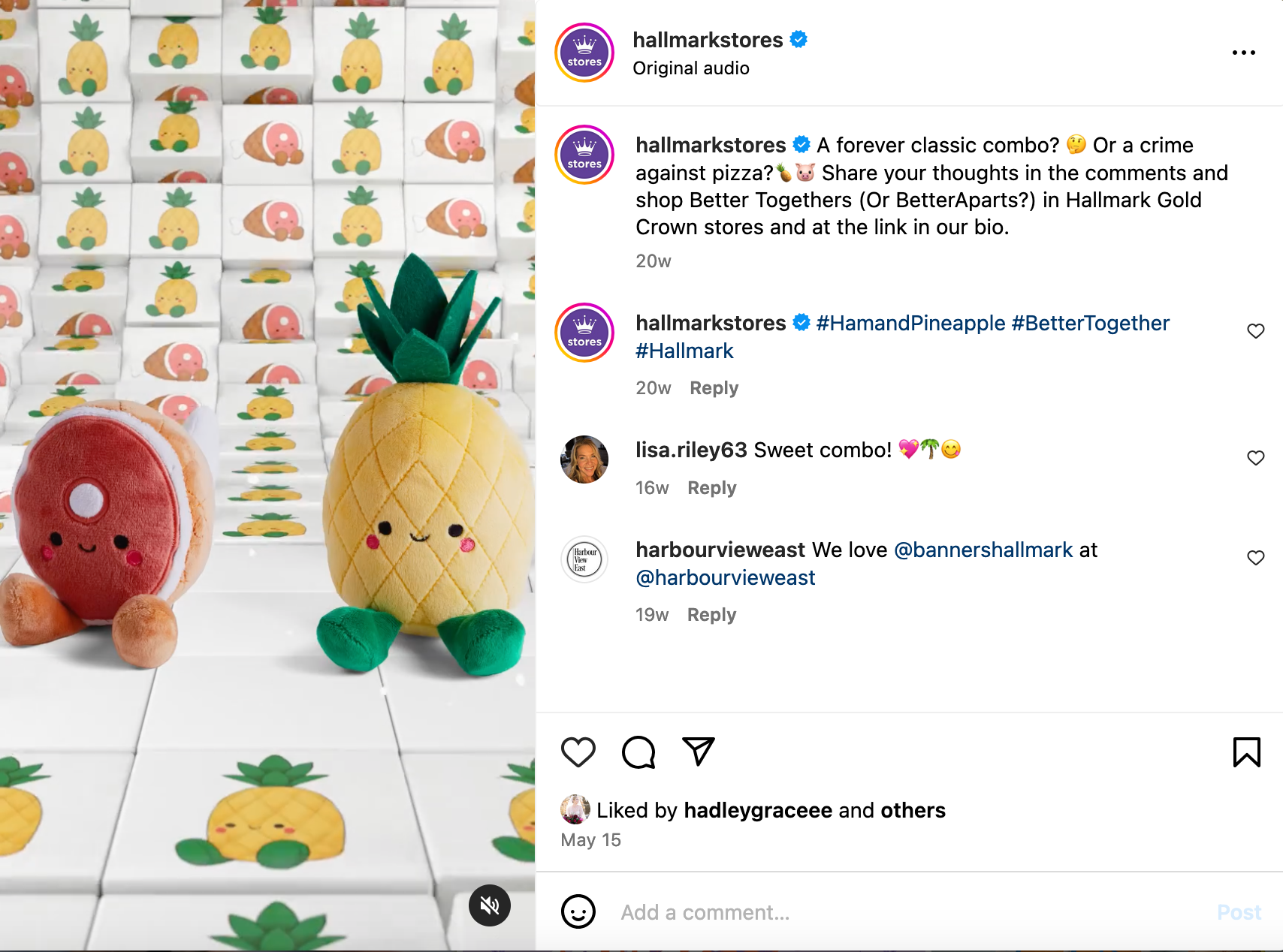Save the post with the bookmark icon
1283x952 pixels.
coord(1246,752)
